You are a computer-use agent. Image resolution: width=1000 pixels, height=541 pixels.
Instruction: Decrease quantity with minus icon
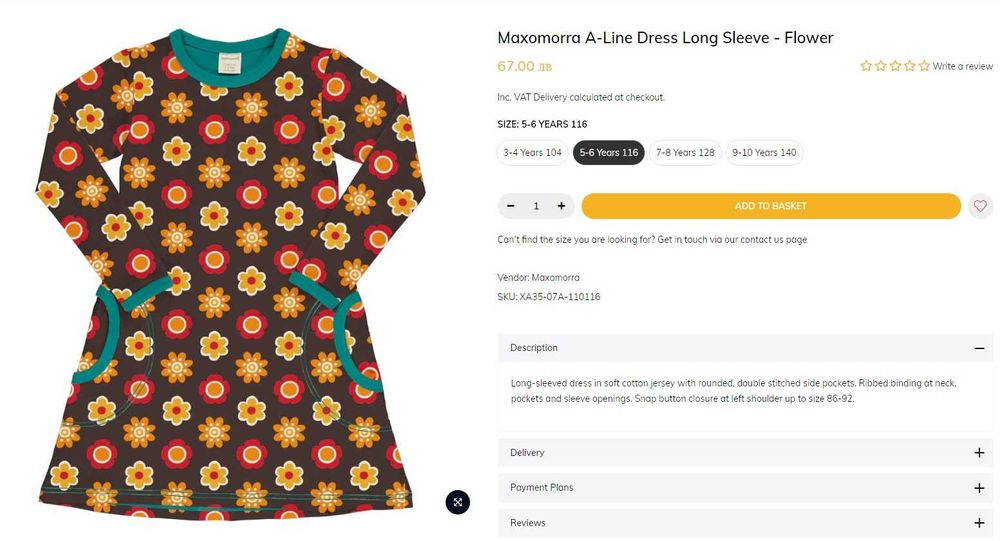point(511,206)
